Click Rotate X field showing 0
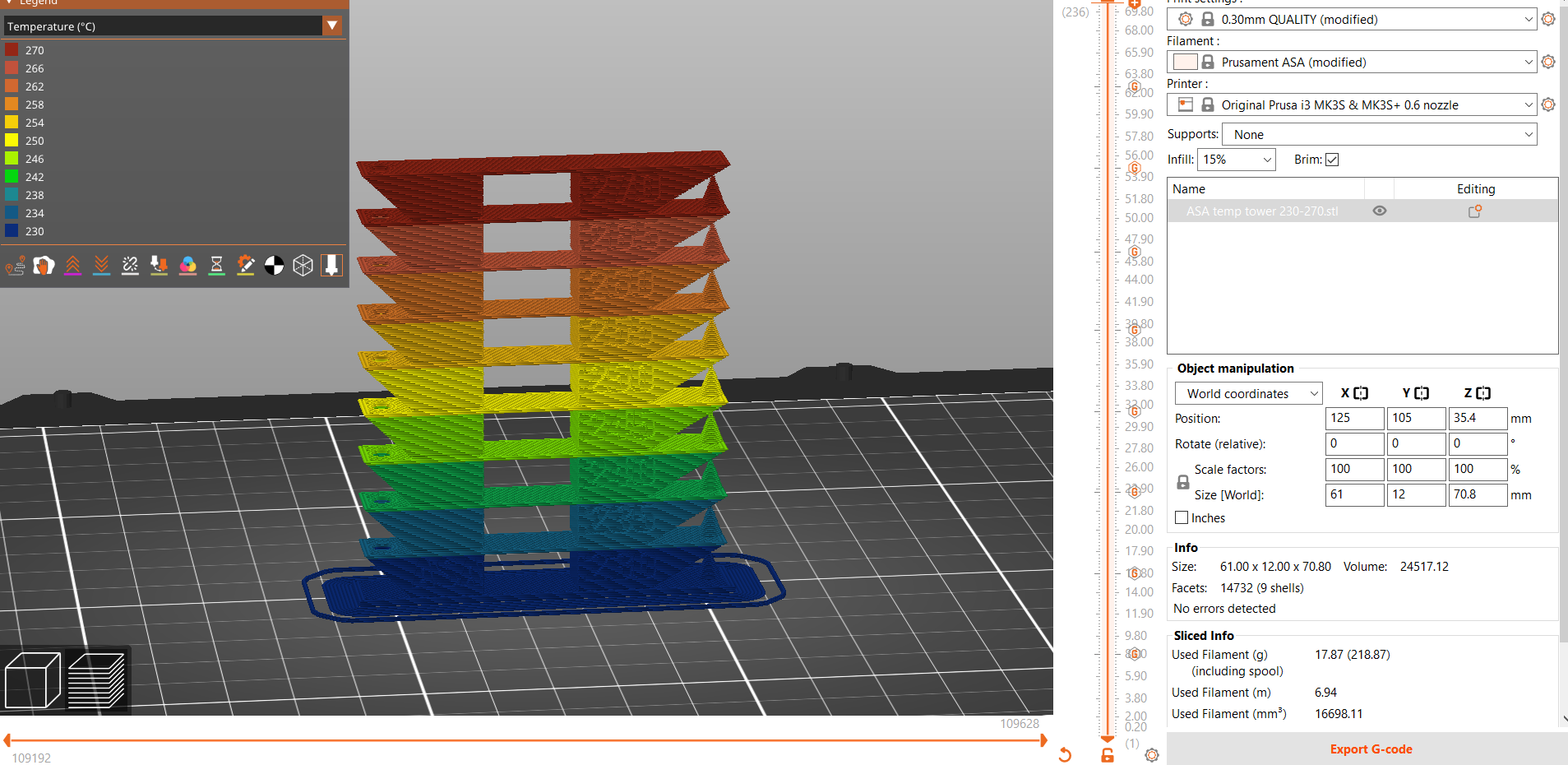 [x=1354, y=443]
